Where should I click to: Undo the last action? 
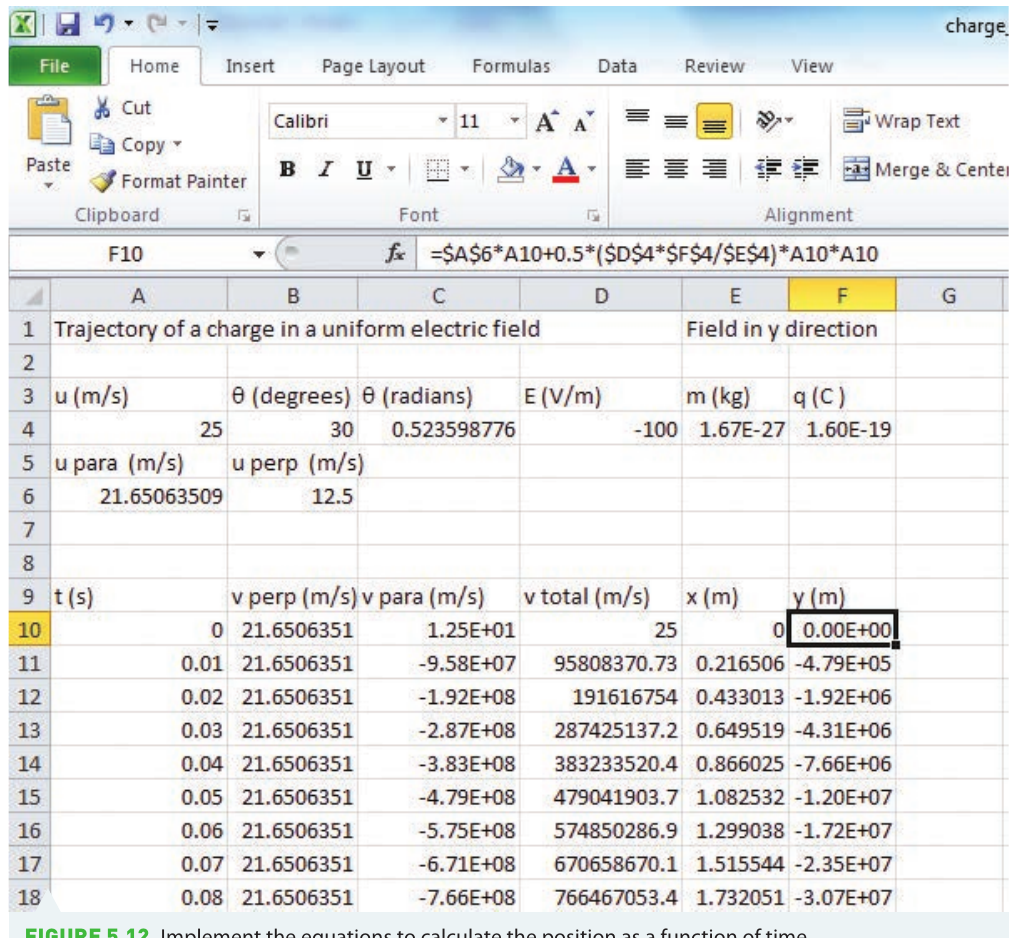click(x=104, y=24)
